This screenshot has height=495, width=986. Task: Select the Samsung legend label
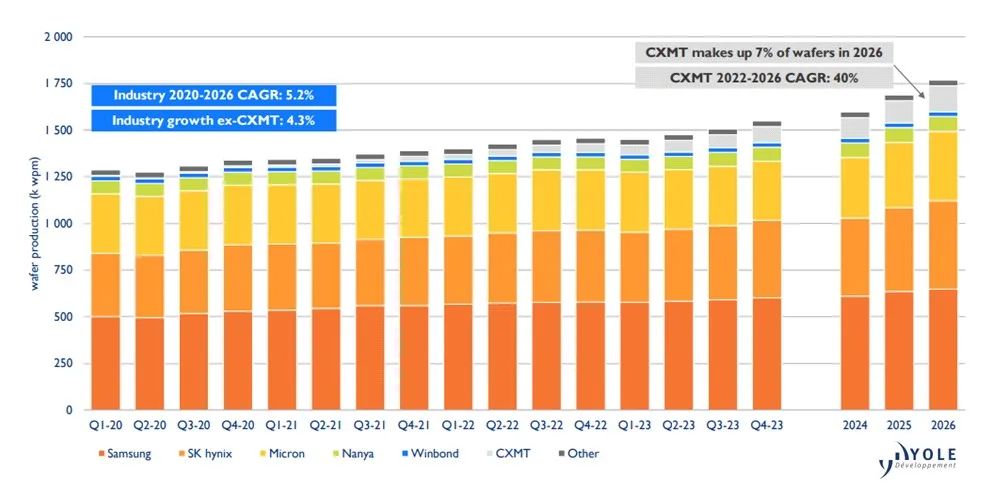[x=129, y=453]
